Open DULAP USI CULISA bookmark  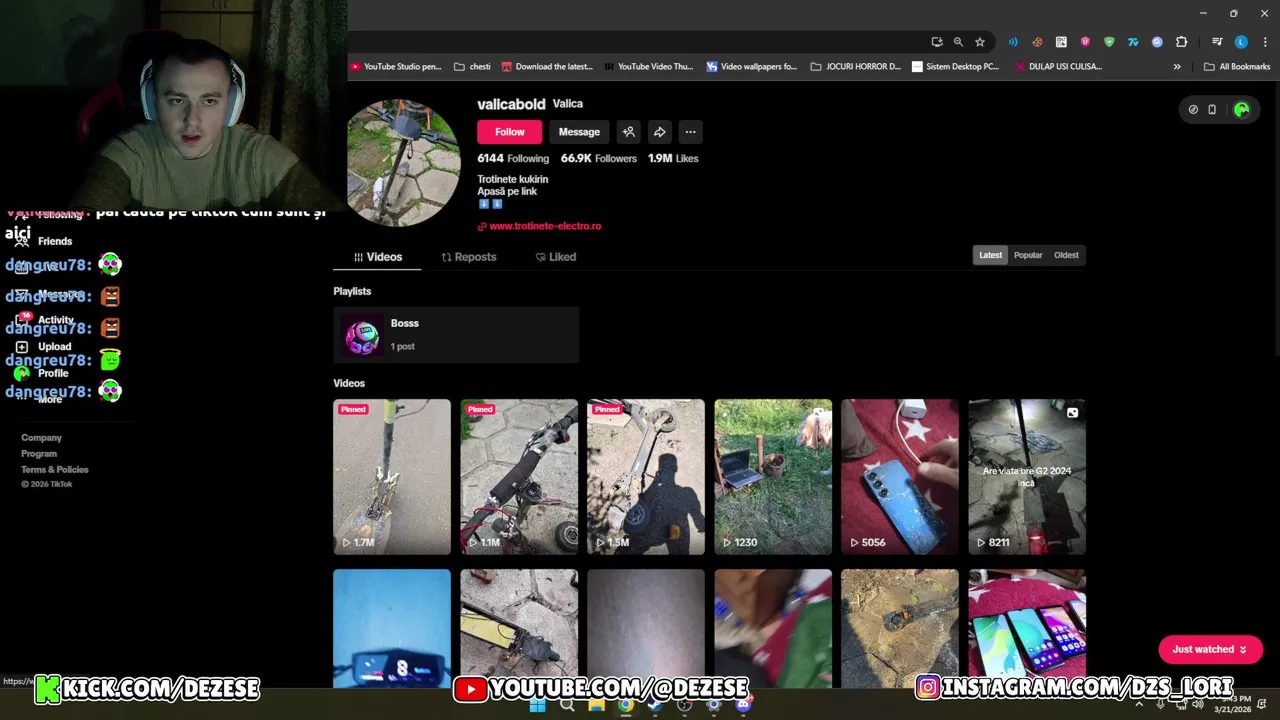click(1058, 67)
